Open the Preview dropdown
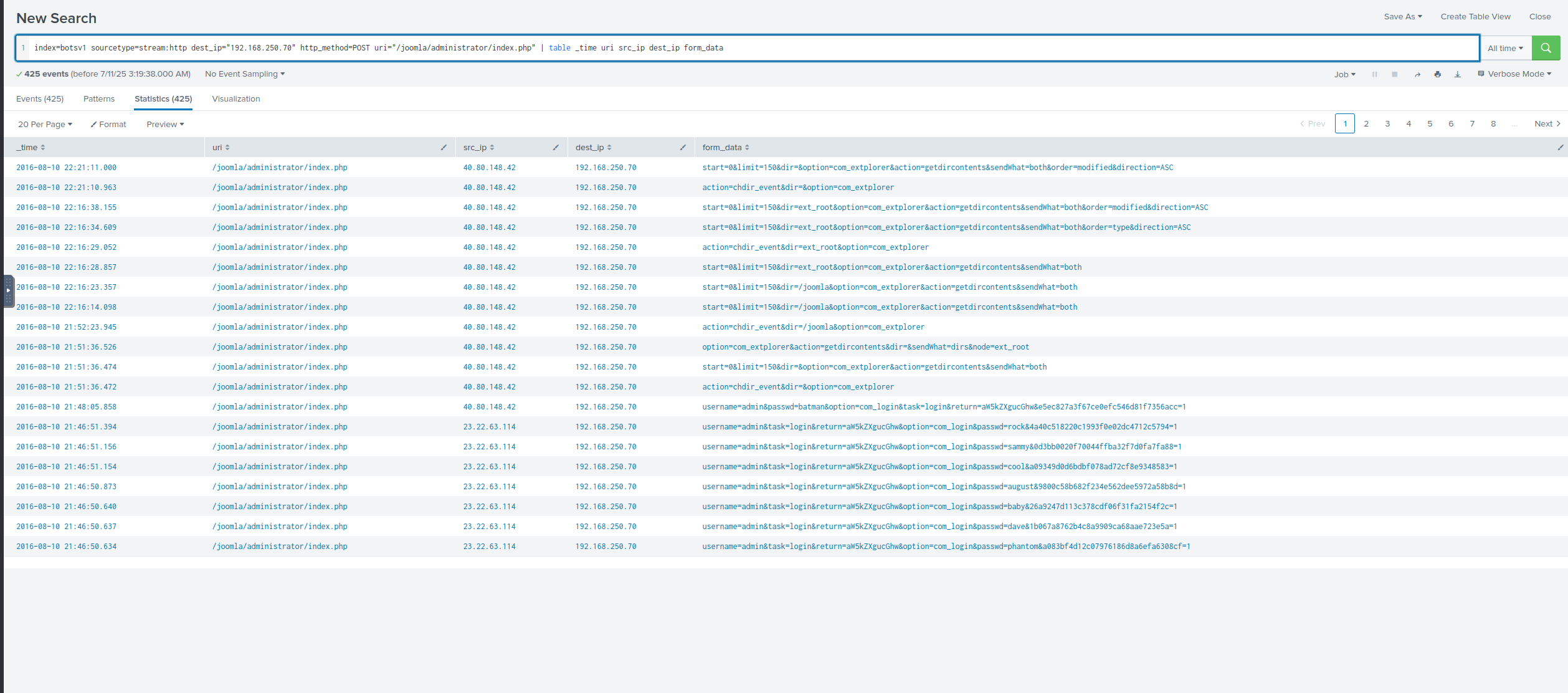 click(165, 125)
